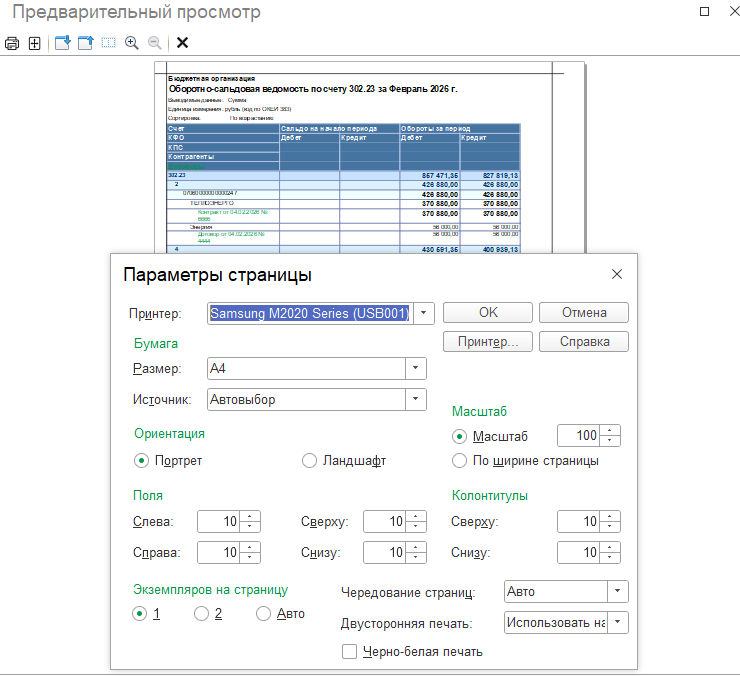Expand the Размер paper size dropdown
The image size is (740, 676).
click(x=416, y=368)
